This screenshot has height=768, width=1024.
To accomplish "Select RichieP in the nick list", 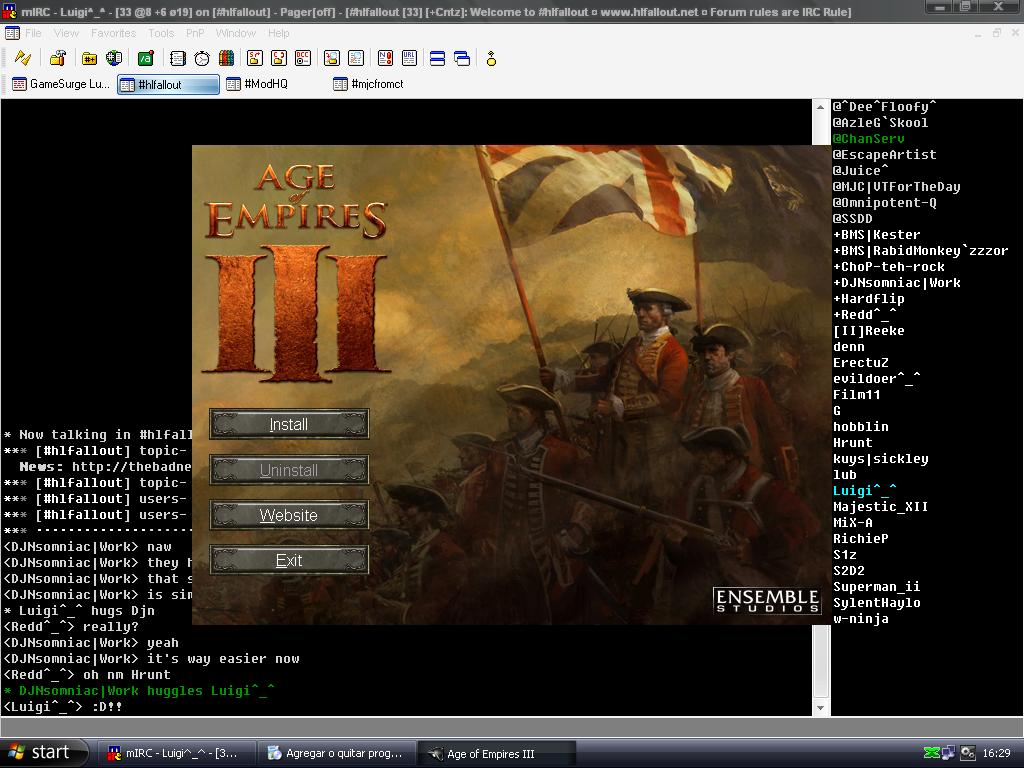I will (861, 539).
